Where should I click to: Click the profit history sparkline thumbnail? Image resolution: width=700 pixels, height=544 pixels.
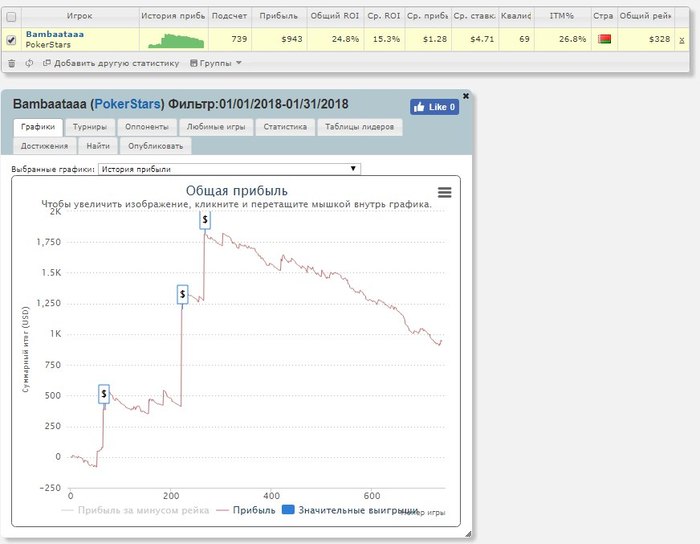tap(176, 41)
